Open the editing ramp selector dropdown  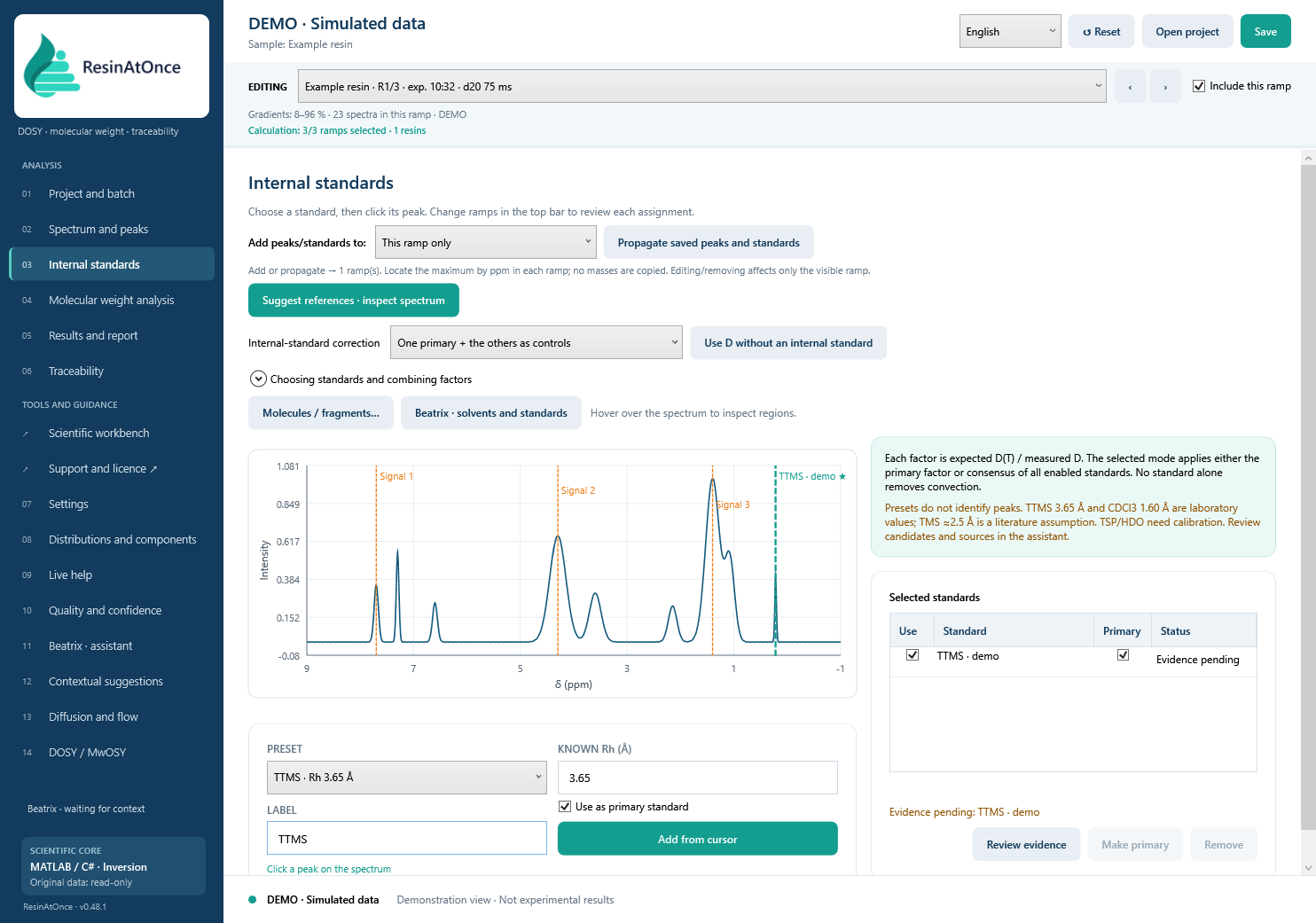pos(702,86)
